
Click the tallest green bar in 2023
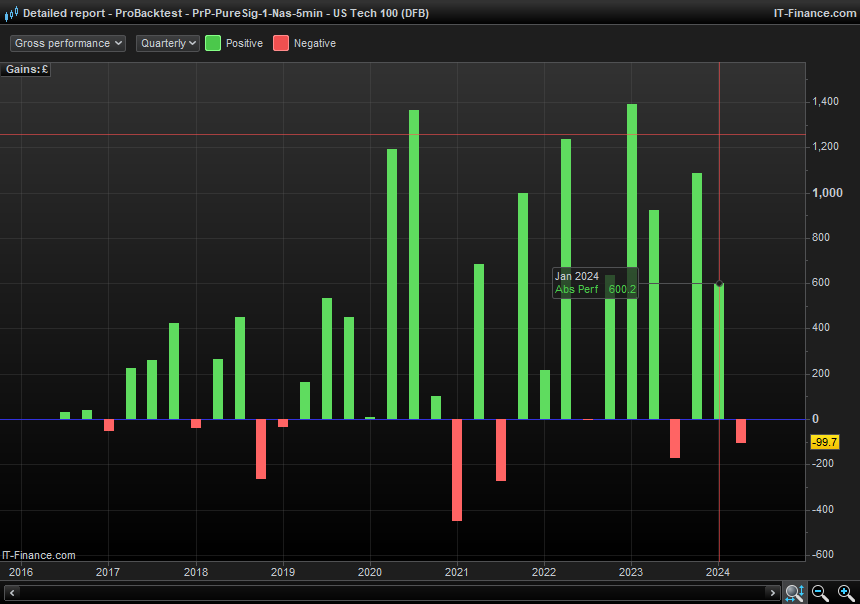[x=631, y=250]
